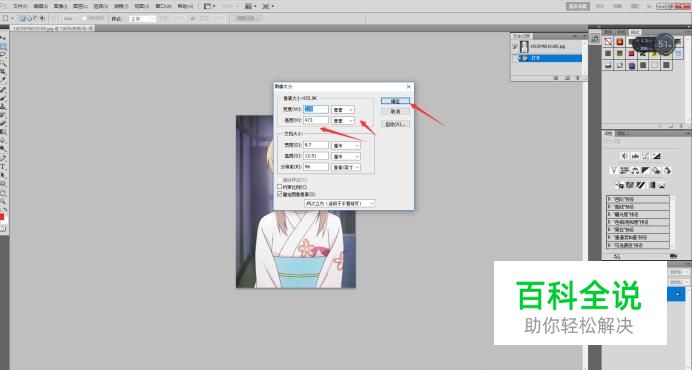Image resolution: width=692 pixels, height=370 pixels.
Task: Apply the no-style (red slash) swatch
Action: pos(608,42)
